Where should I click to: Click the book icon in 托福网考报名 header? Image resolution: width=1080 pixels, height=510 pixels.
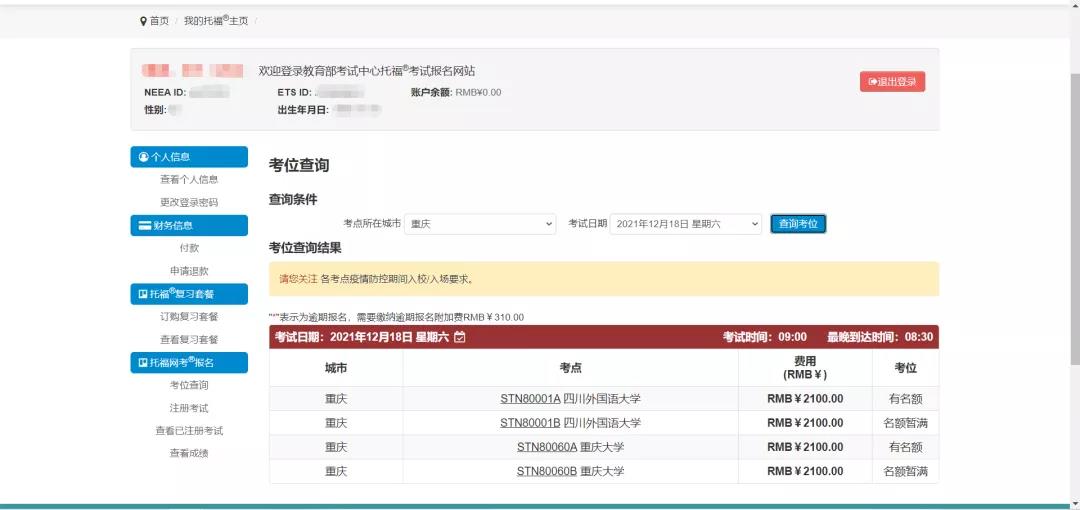click(143, 363)
